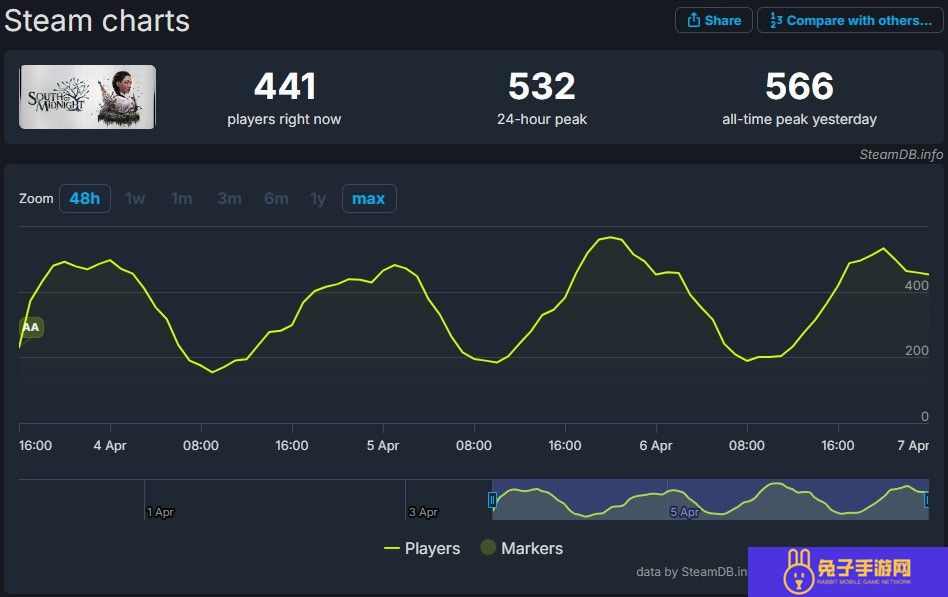948x597 pixels.
Task: Grab the right navigator range handle
Action: point(926,500)
